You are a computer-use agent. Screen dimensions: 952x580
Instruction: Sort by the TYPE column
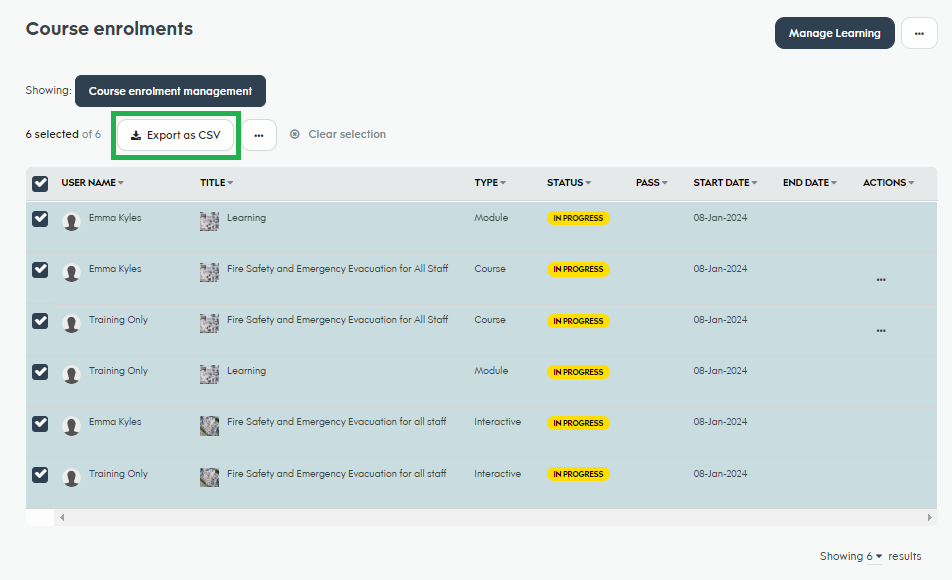tap(490, 182)
